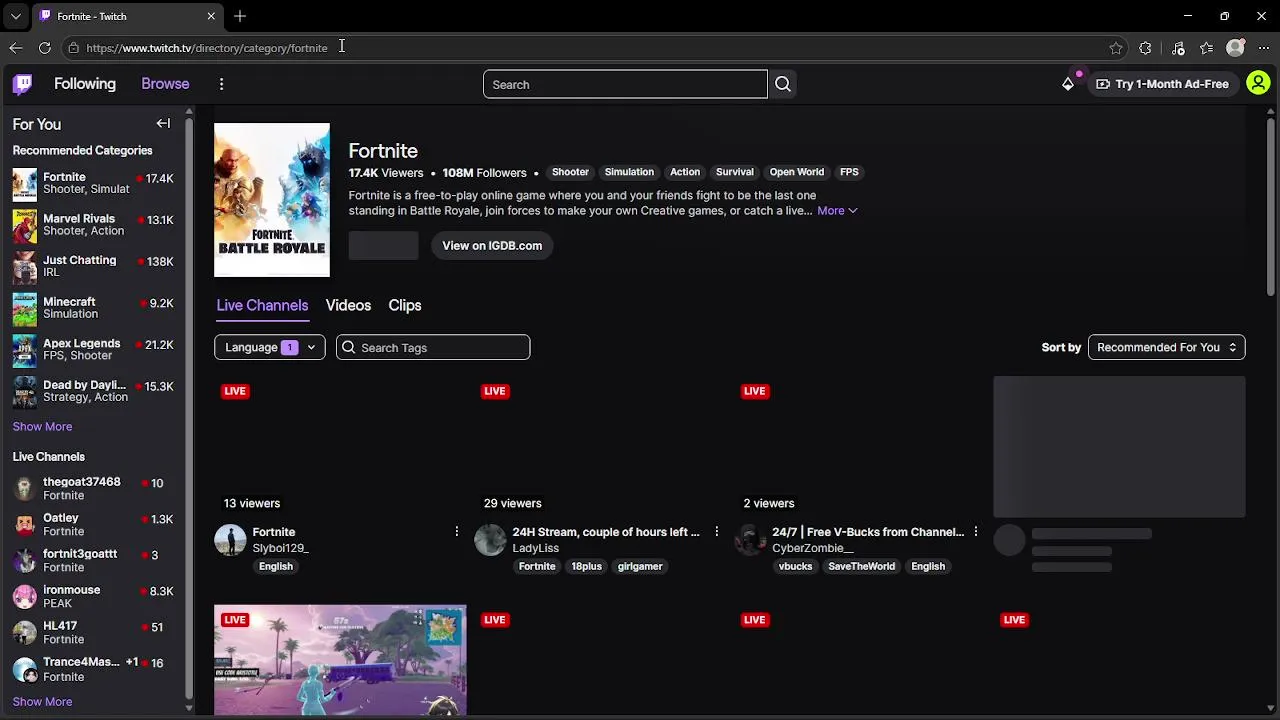Filter by the FPS tag
1280x720 pixels.
coord(849,172)
